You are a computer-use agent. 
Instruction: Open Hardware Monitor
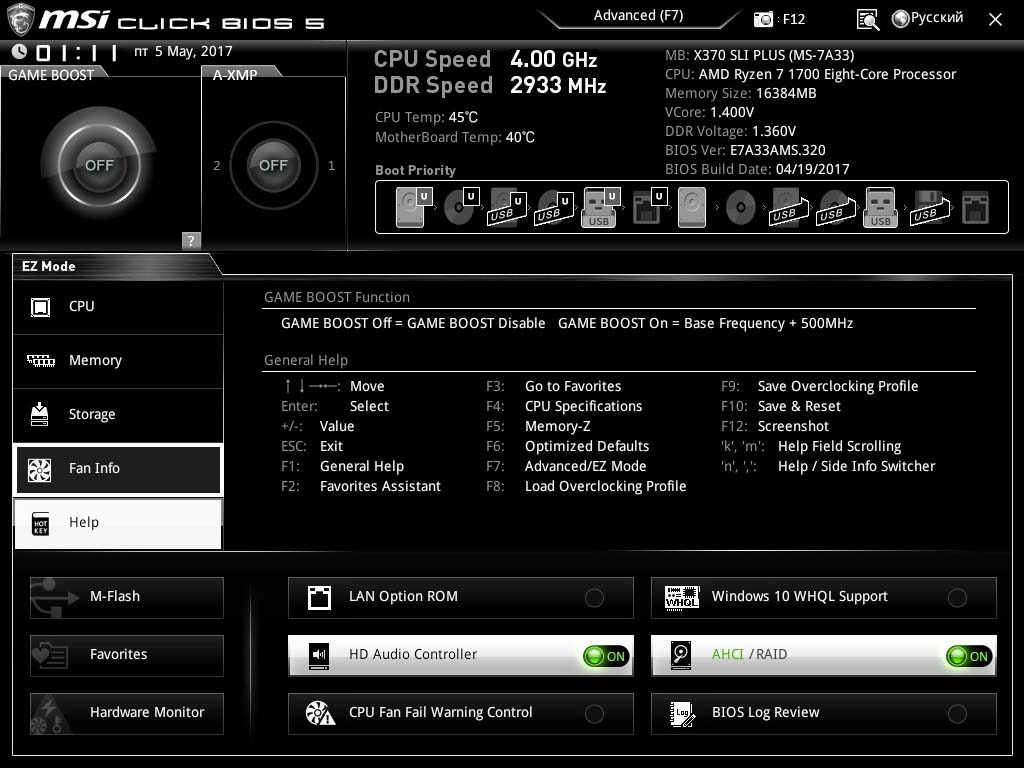[x=127, y=714]
